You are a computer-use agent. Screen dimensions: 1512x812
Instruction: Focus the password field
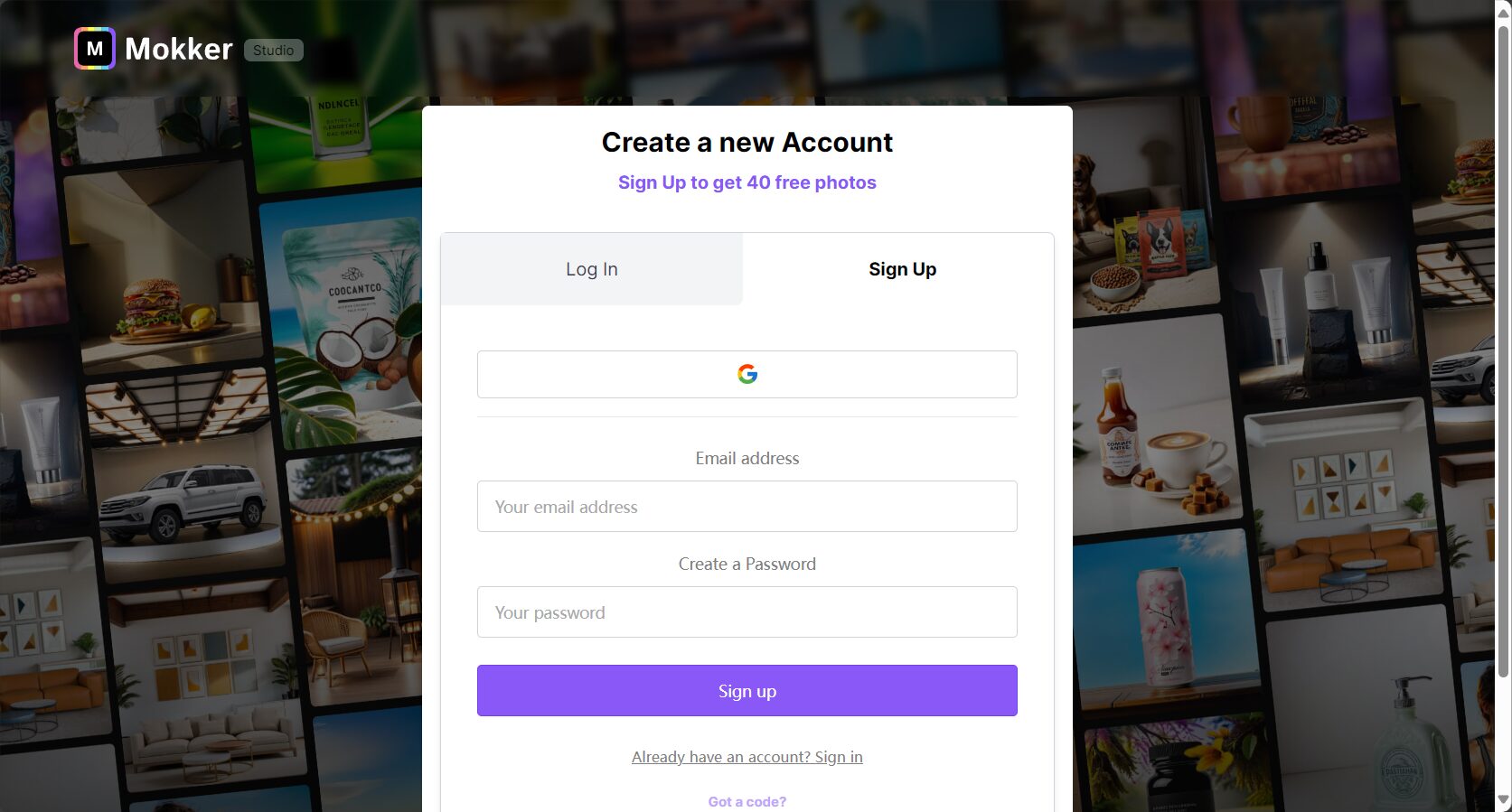coord(747,611)
